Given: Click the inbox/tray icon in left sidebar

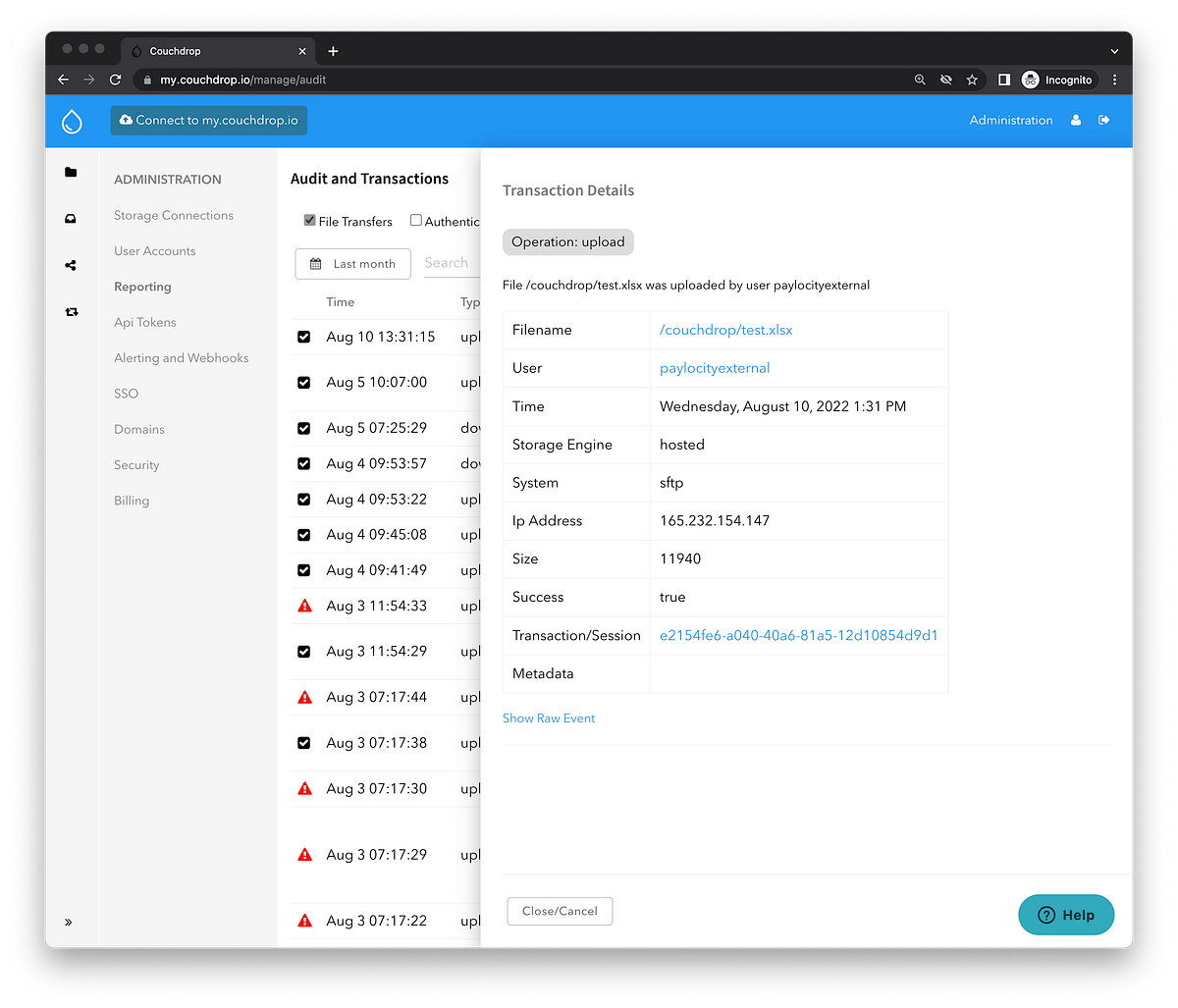Looking at the screenshot, I should click(x=70, y=218).
